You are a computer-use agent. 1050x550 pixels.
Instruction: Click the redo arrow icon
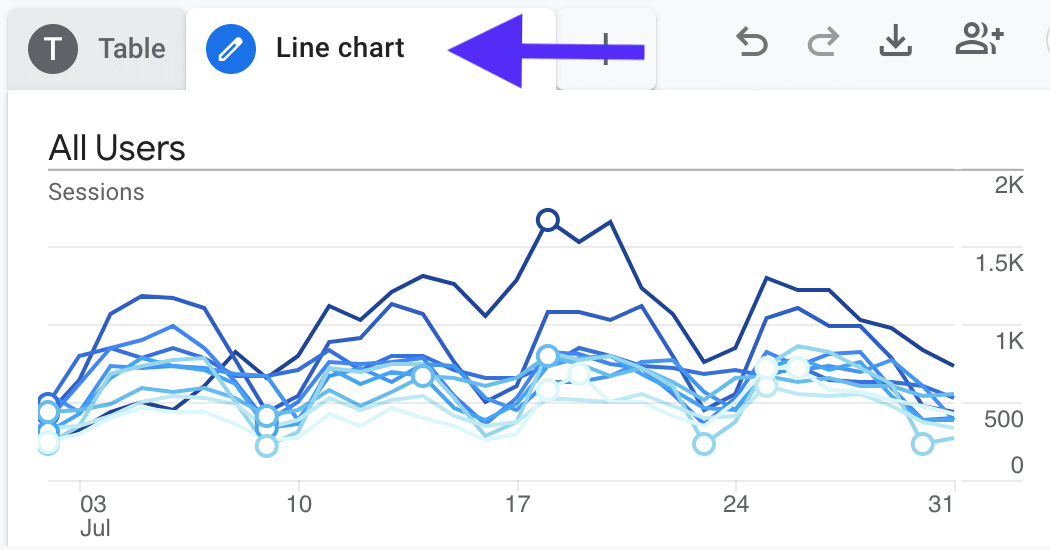823,42
